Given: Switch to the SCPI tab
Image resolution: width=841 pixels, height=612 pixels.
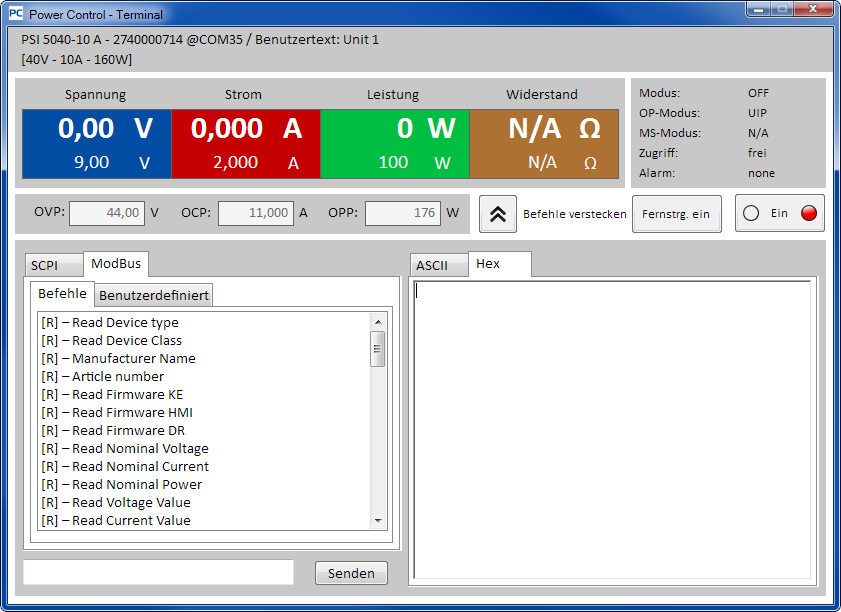Looking at the screenshot, I should 45,265.
